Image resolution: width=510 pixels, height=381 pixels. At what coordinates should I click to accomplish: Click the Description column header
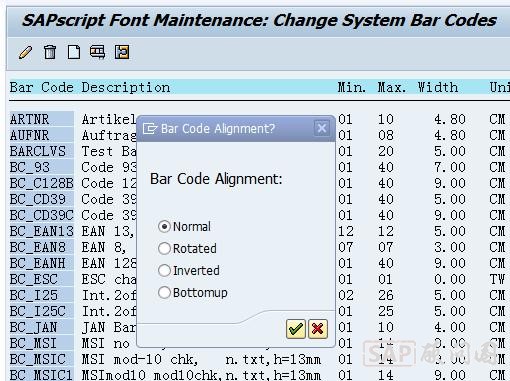(126, 88)
